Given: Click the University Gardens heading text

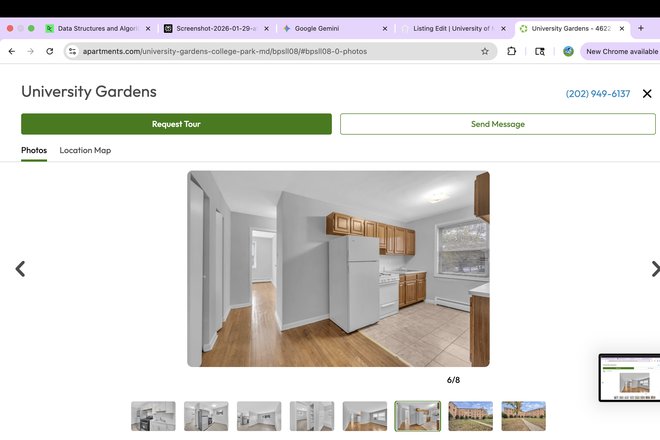Looking at the screenshot, I should [89, 91].
